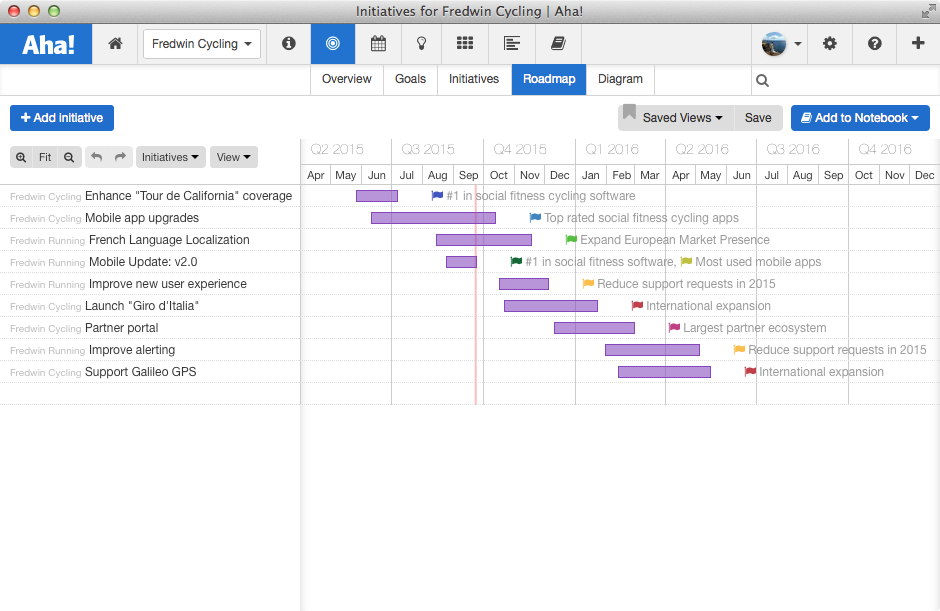Click the flag for Top rated social fitness cycling apps
Image resolution: width=940 pixels, height=611 pixels.
[x=535, y=218]
